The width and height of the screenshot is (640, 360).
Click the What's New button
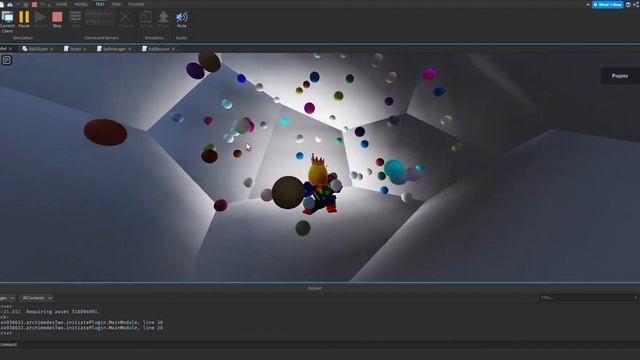607,4
